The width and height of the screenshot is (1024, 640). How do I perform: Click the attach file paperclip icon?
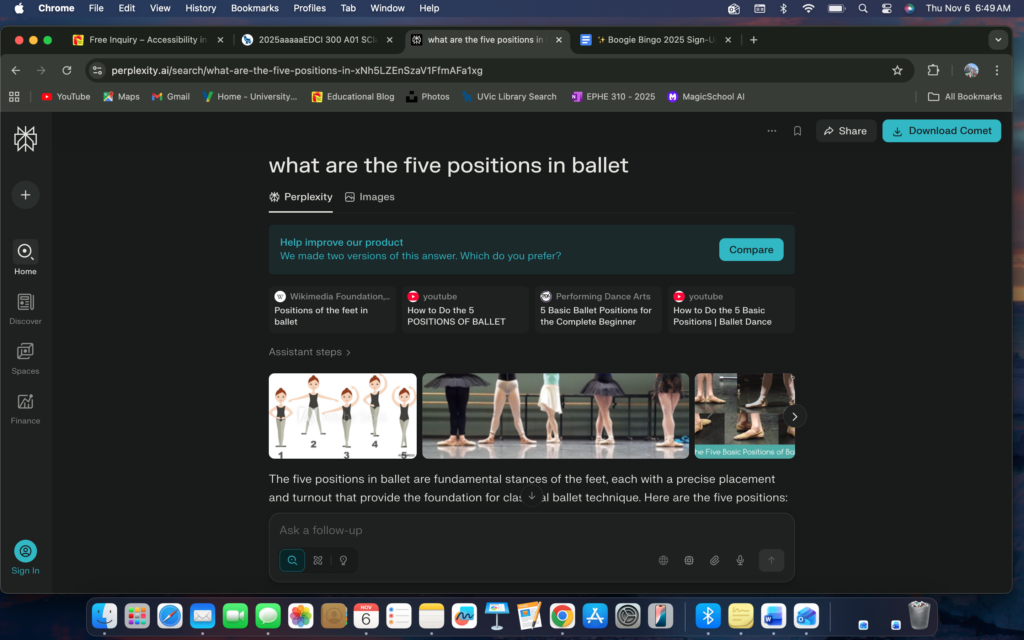[x=715, y=561]
